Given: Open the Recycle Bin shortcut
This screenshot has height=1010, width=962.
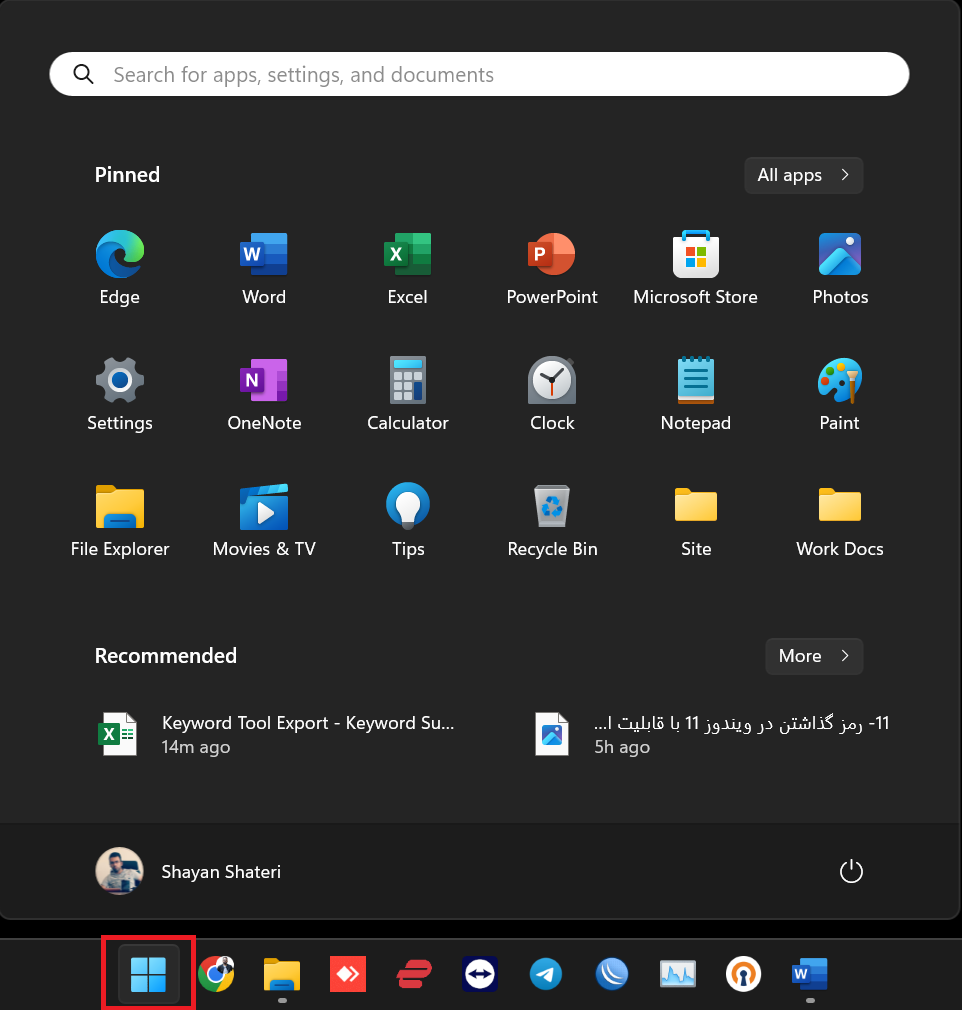Looking at the screenshot, I should point(552,520).
